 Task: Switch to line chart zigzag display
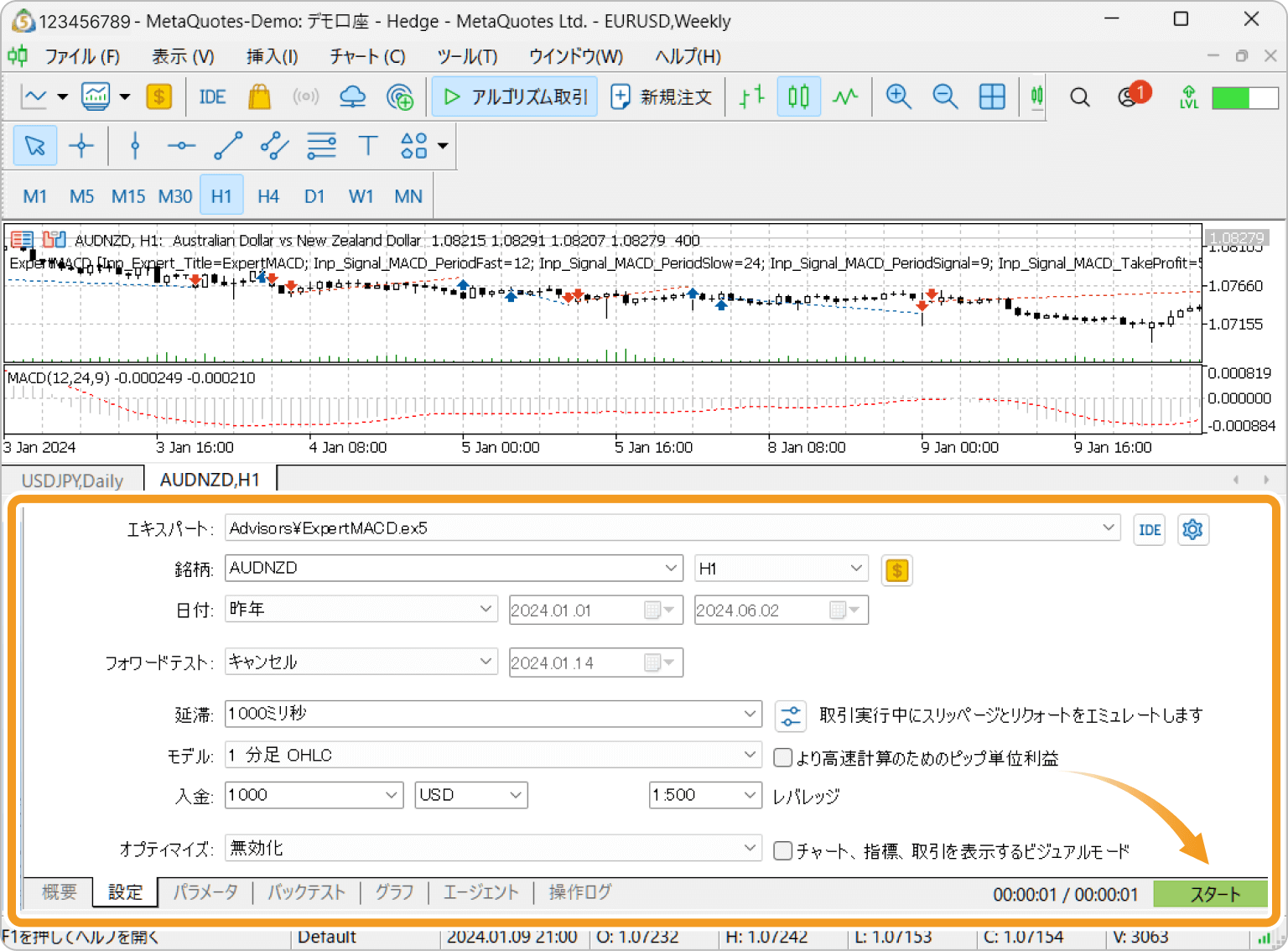click(845, 96)
